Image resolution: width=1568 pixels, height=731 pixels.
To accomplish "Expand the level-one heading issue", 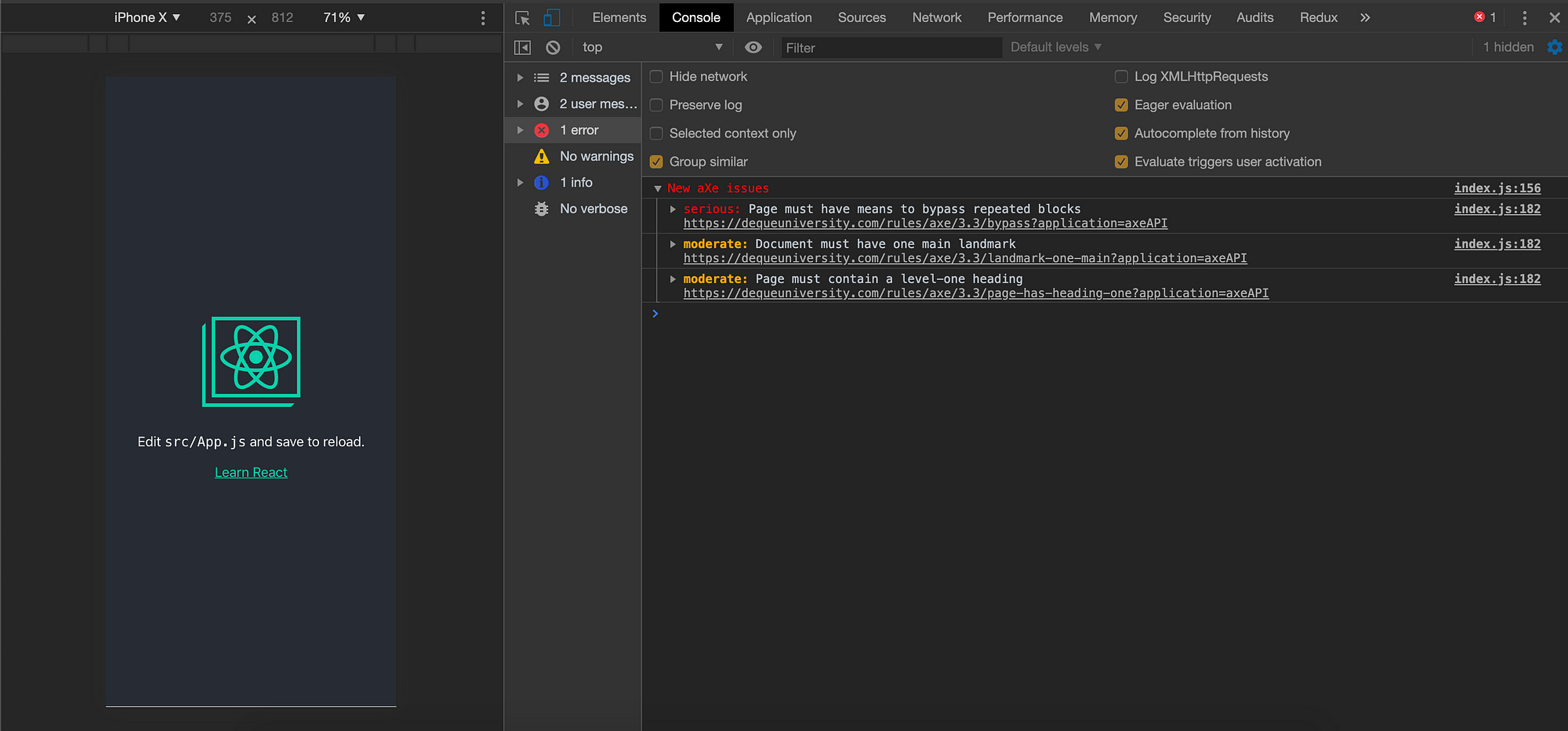I will (x=673, y=278).
